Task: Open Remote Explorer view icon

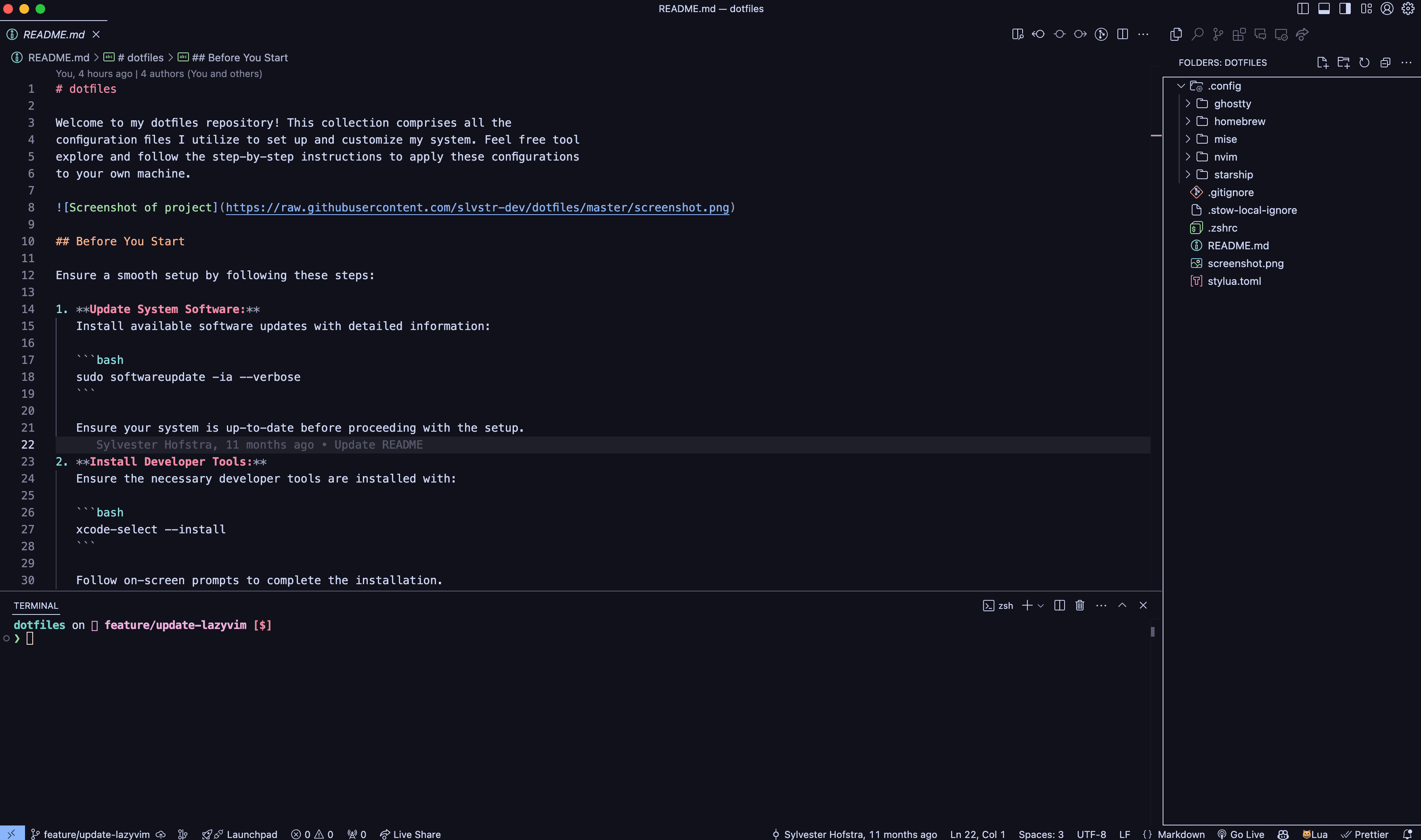Action: click(x=1281, y=35)
